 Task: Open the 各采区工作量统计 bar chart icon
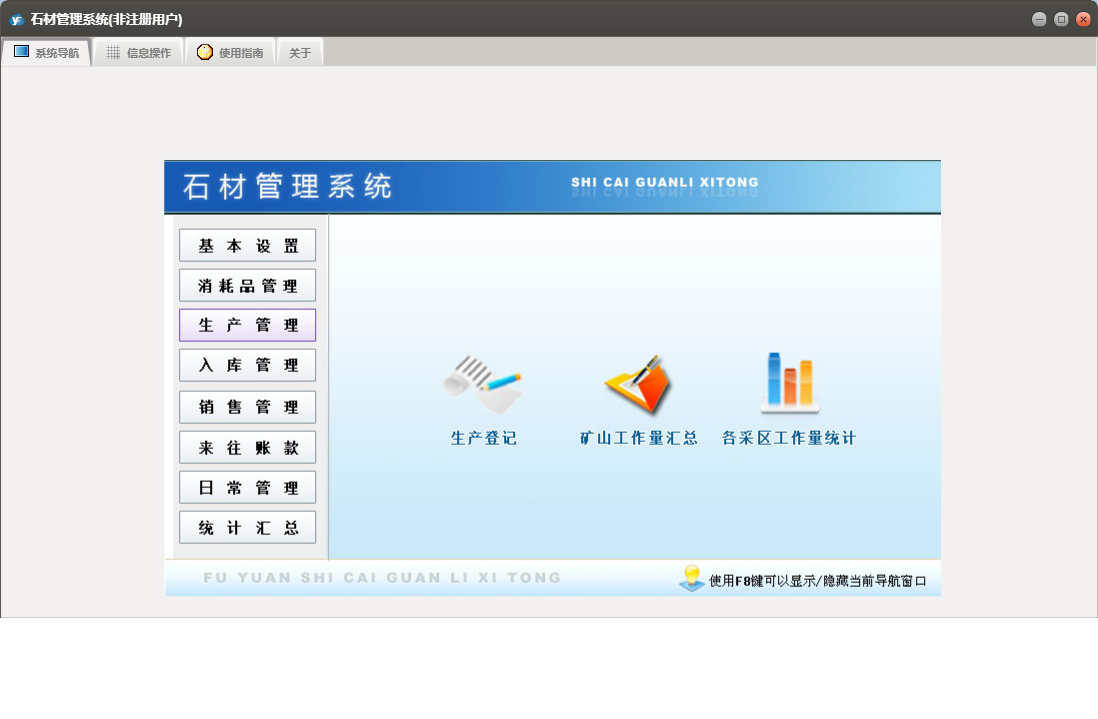pyautogui.click(x=789, y=383)
